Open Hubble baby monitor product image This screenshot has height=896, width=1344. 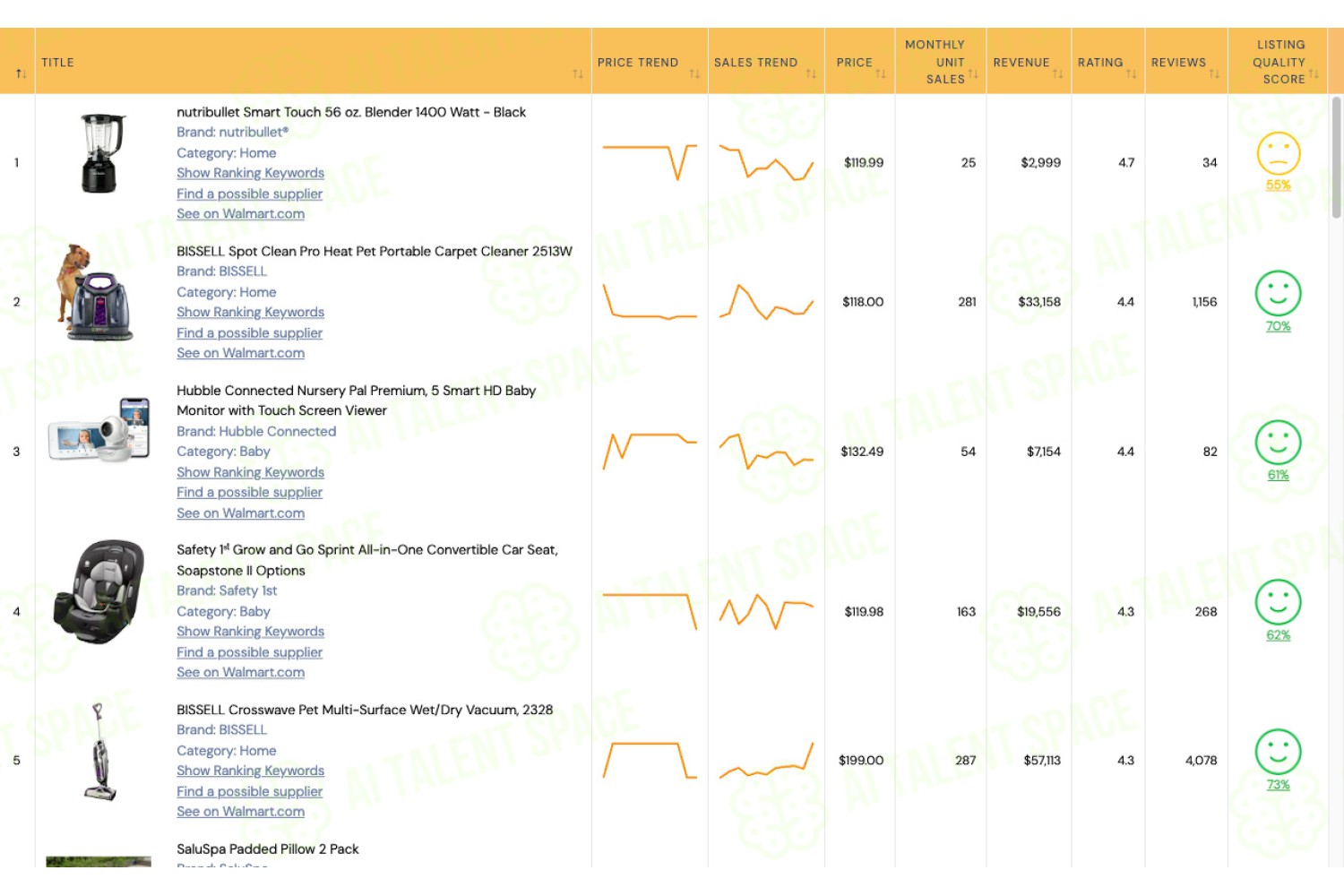tap(99, 430)
